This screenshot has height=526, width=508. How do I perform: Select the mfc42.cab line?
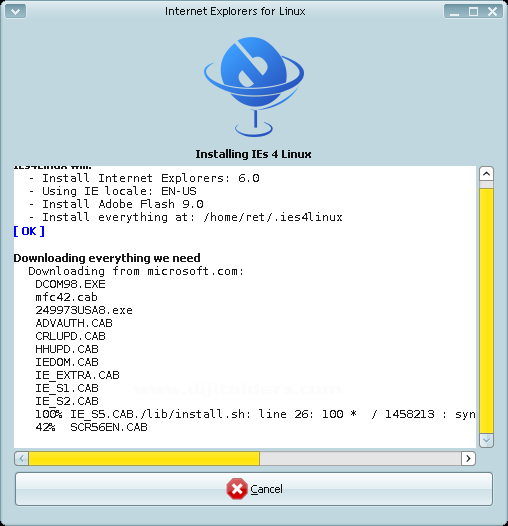(66, 297)
